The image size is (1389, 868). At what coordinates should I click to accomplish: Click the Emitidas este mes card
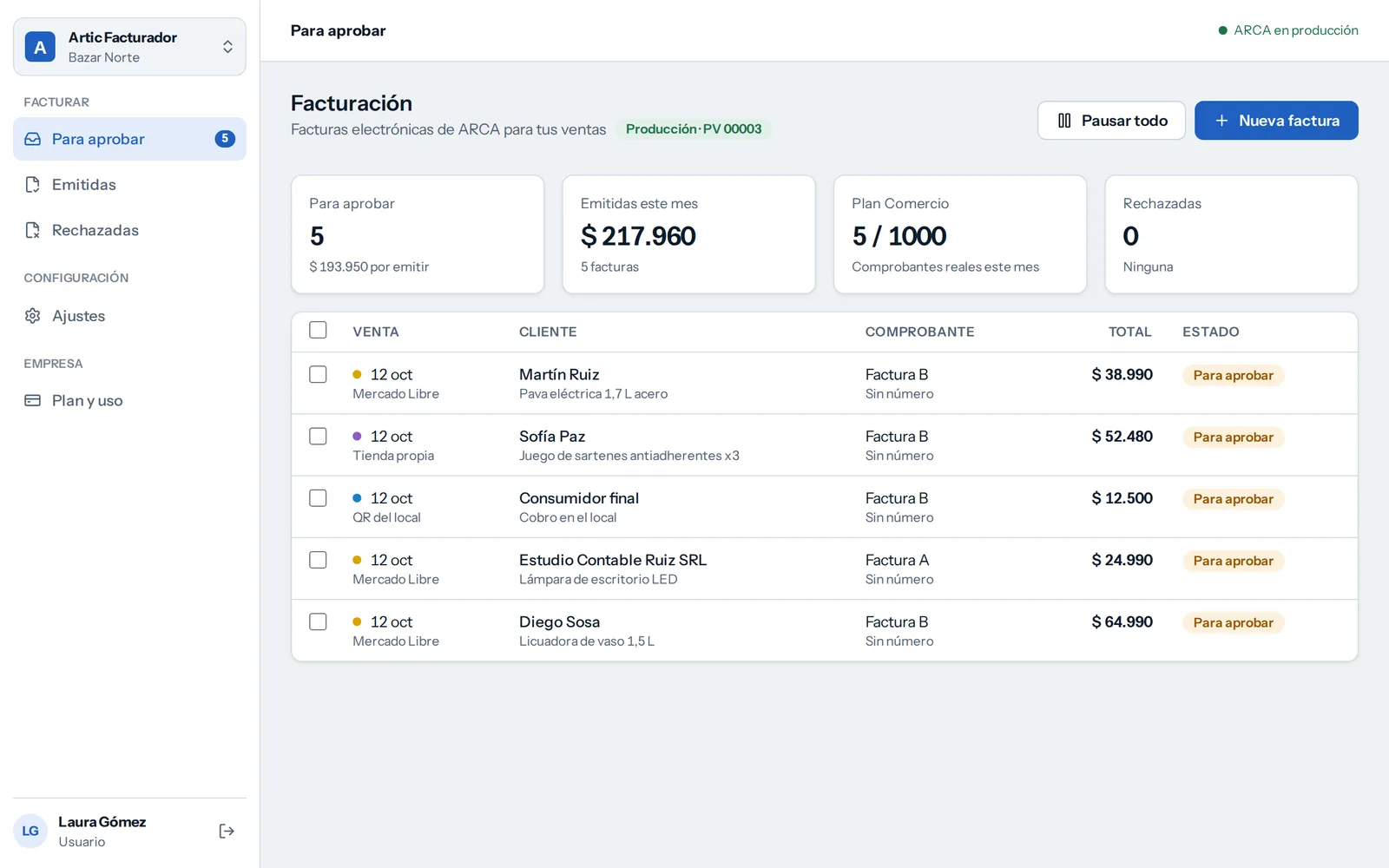689,234
